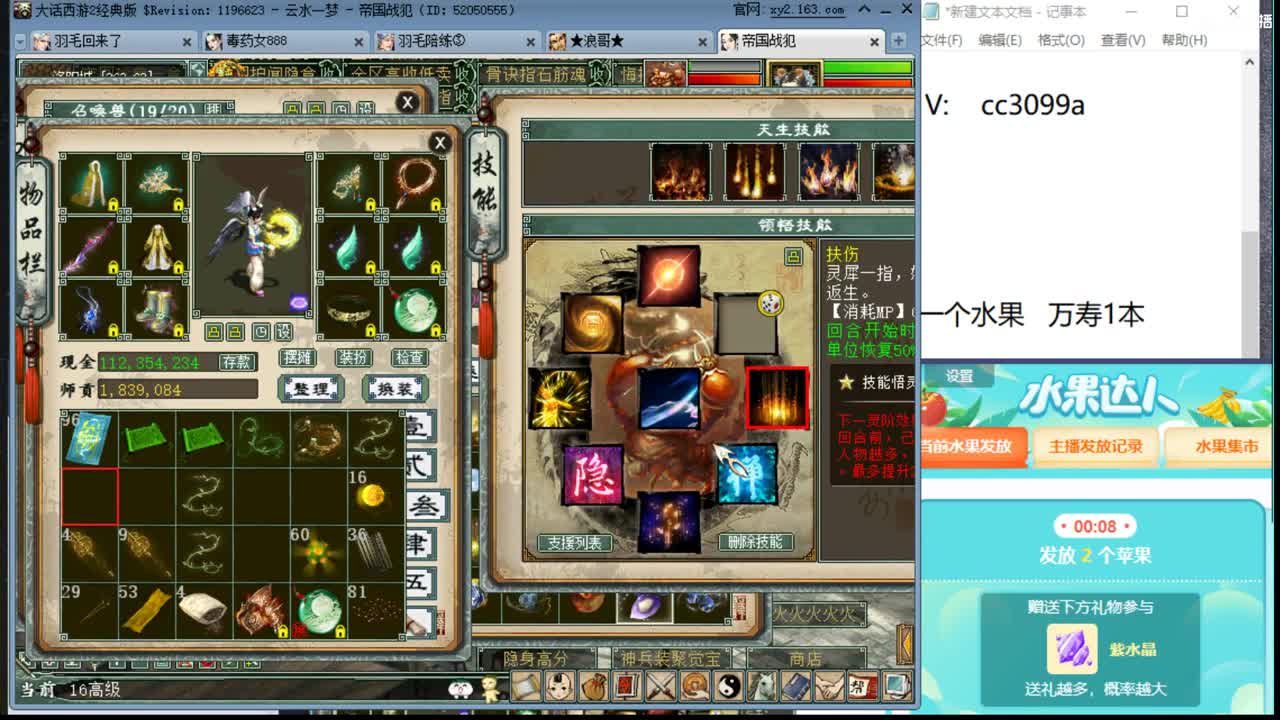Viewport: 1280px width, 720px height.
Task: Click the purple crystal gift icon
Action: pyautogui.click(x=1072, y=649)
